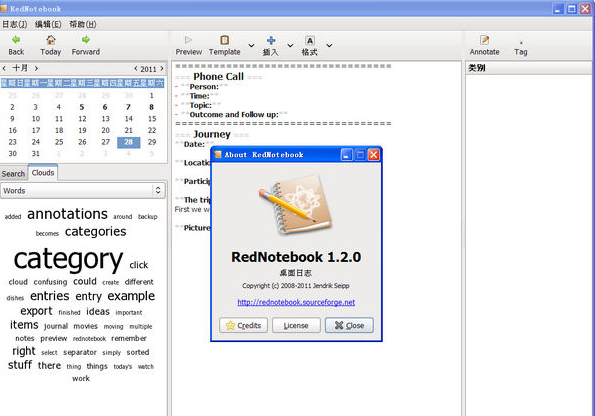Viewport: 595px width, 416px height.
Task: Click the Journey heading in editor
Action: click(x=212, y=134)
